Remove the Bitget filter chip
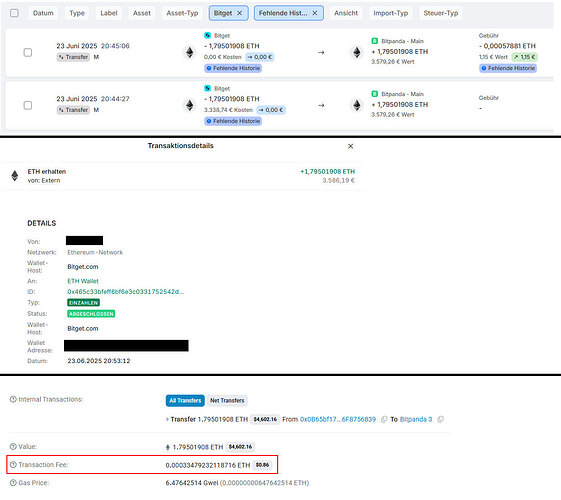The width and height of the screenshot is (561, 500). point(240,13)
